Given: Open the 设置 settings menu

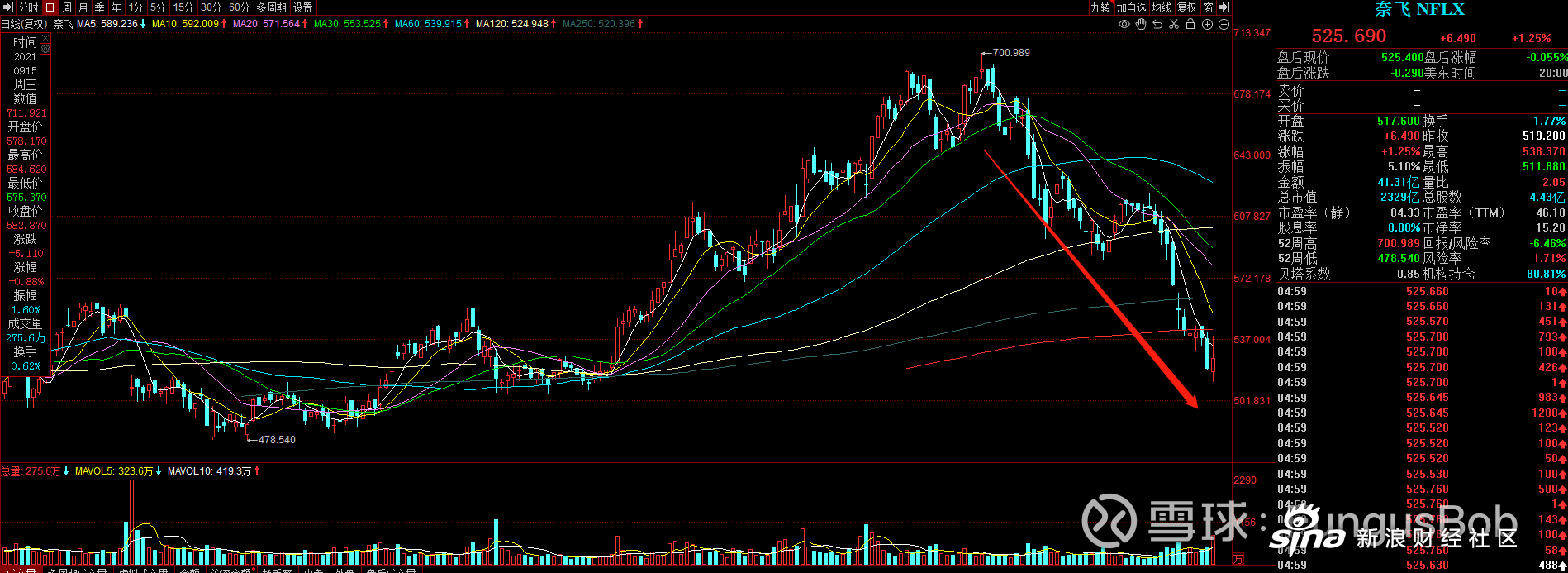Looking at the screenshot, I should point(303,7).
